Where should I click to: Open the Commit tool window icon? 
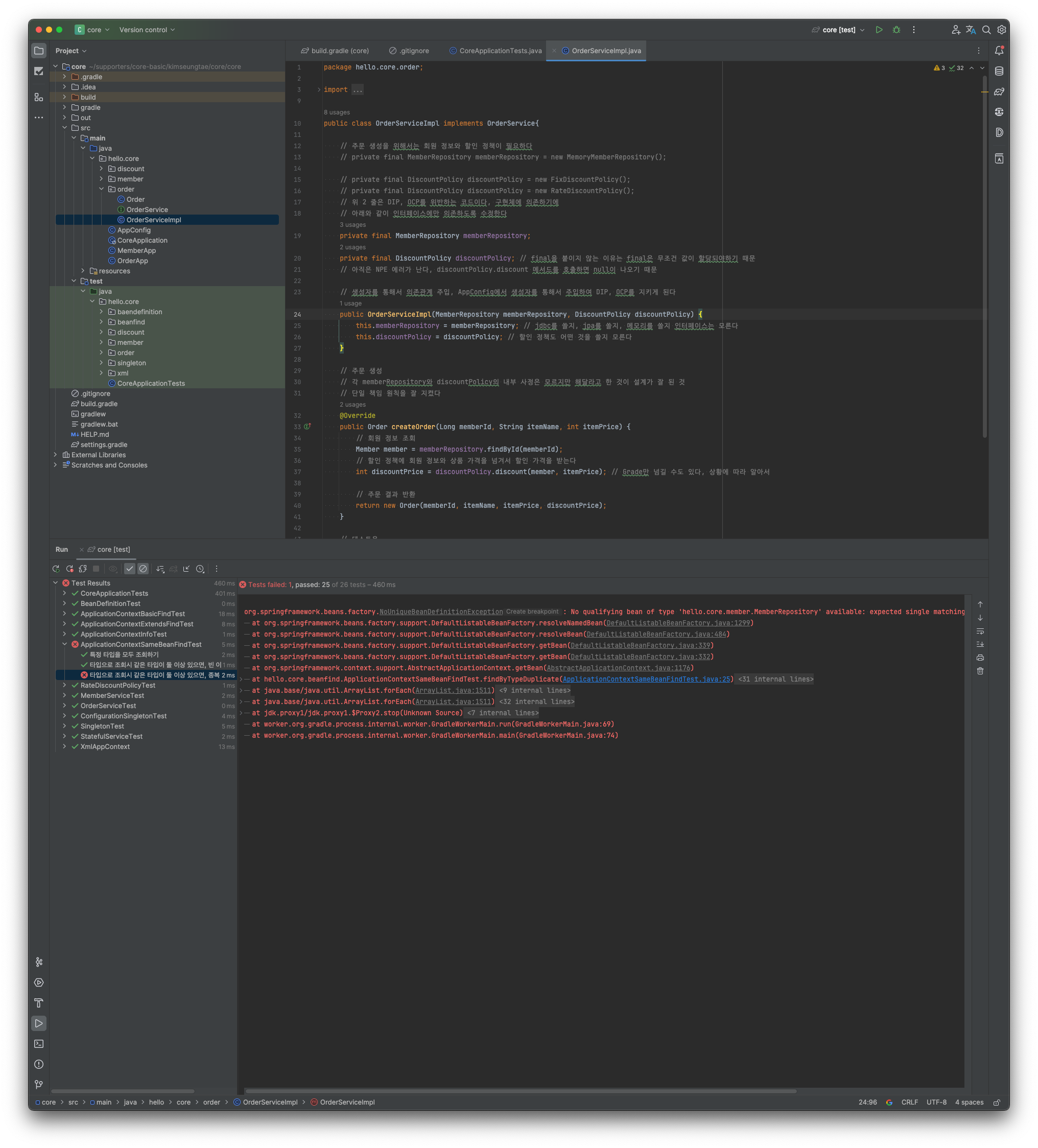click(x=39, y=71)
